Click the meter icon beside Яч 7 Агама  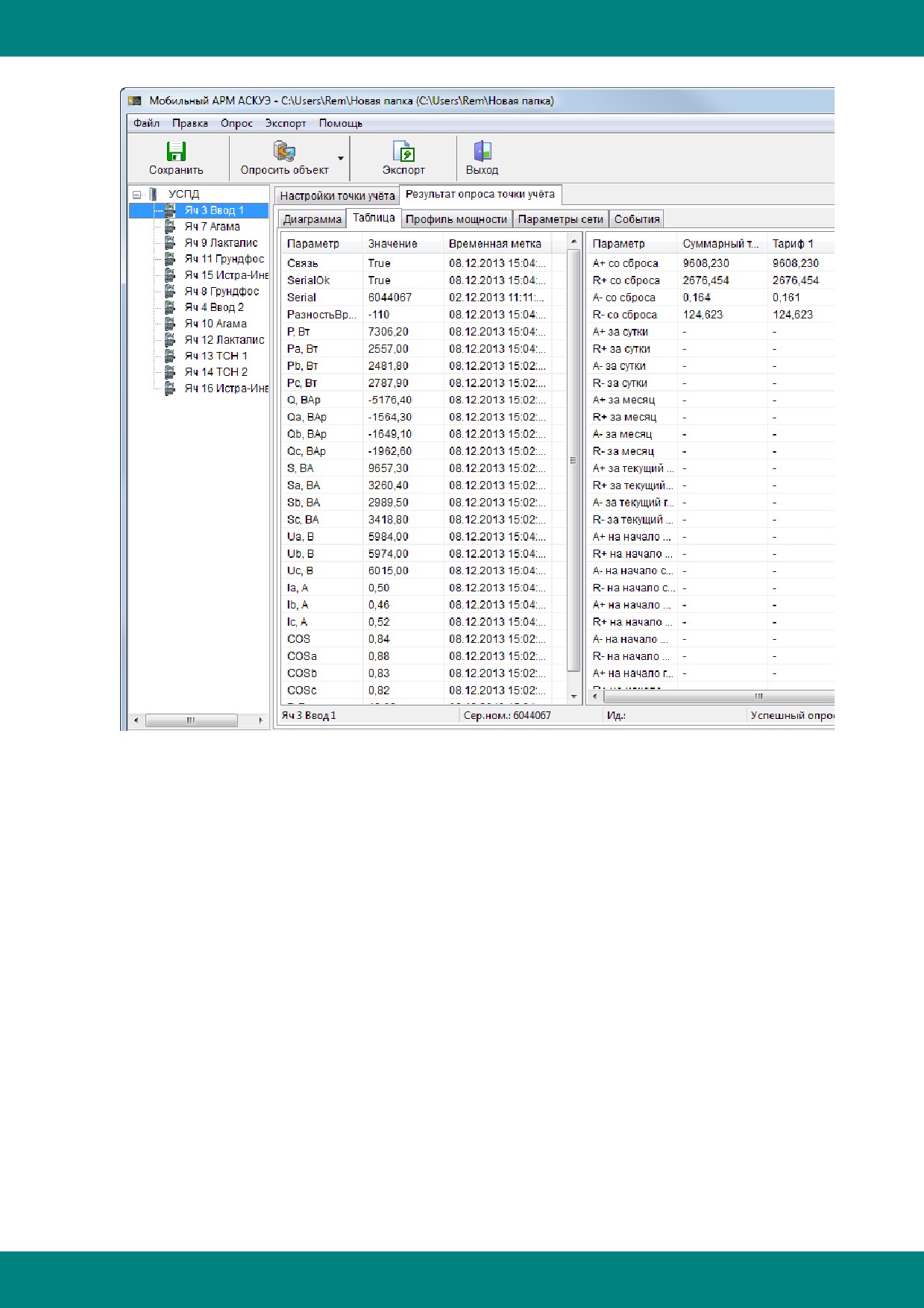170,227
